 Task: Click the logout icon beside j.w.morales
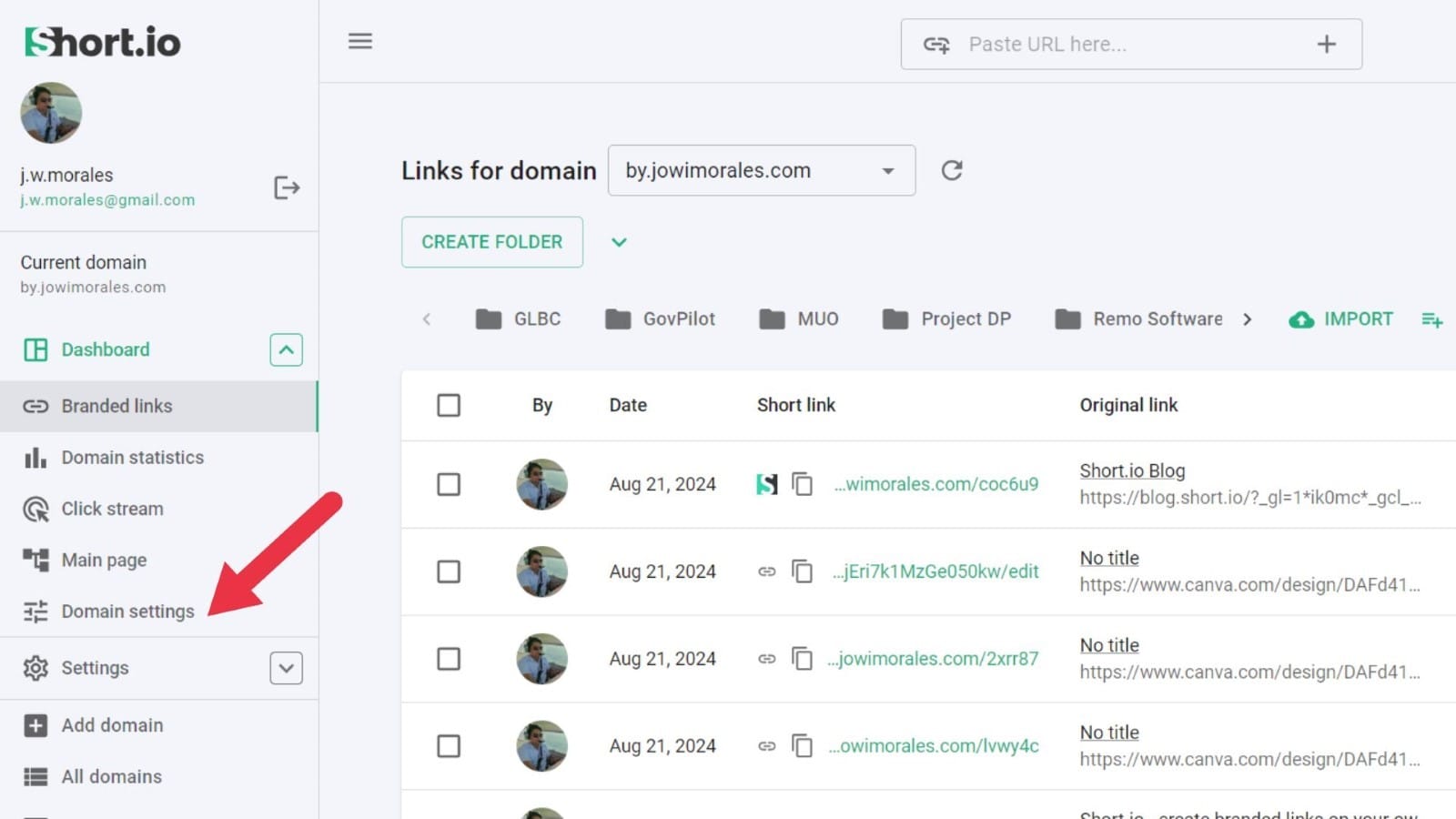(287, 187)
